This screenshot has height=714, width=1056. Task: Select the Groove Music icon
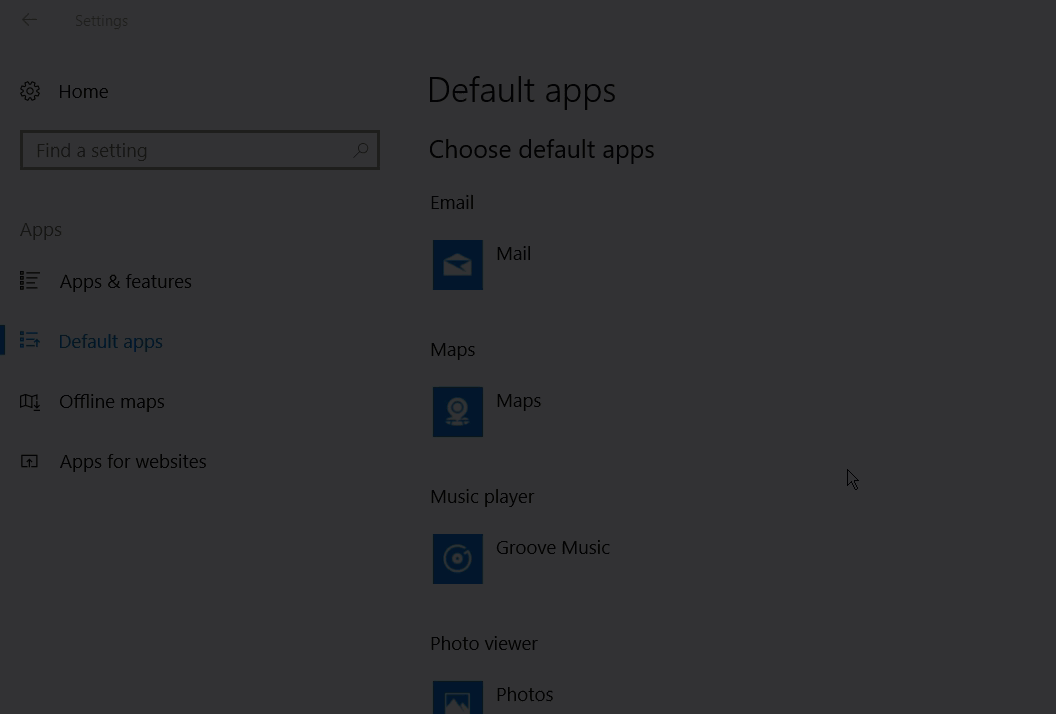457,558
